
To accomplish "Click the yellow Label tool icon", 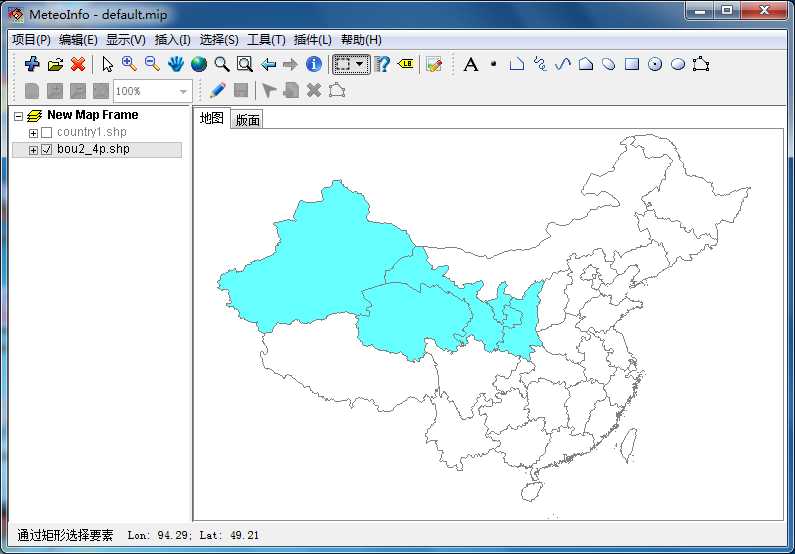I will coord(406,64).
